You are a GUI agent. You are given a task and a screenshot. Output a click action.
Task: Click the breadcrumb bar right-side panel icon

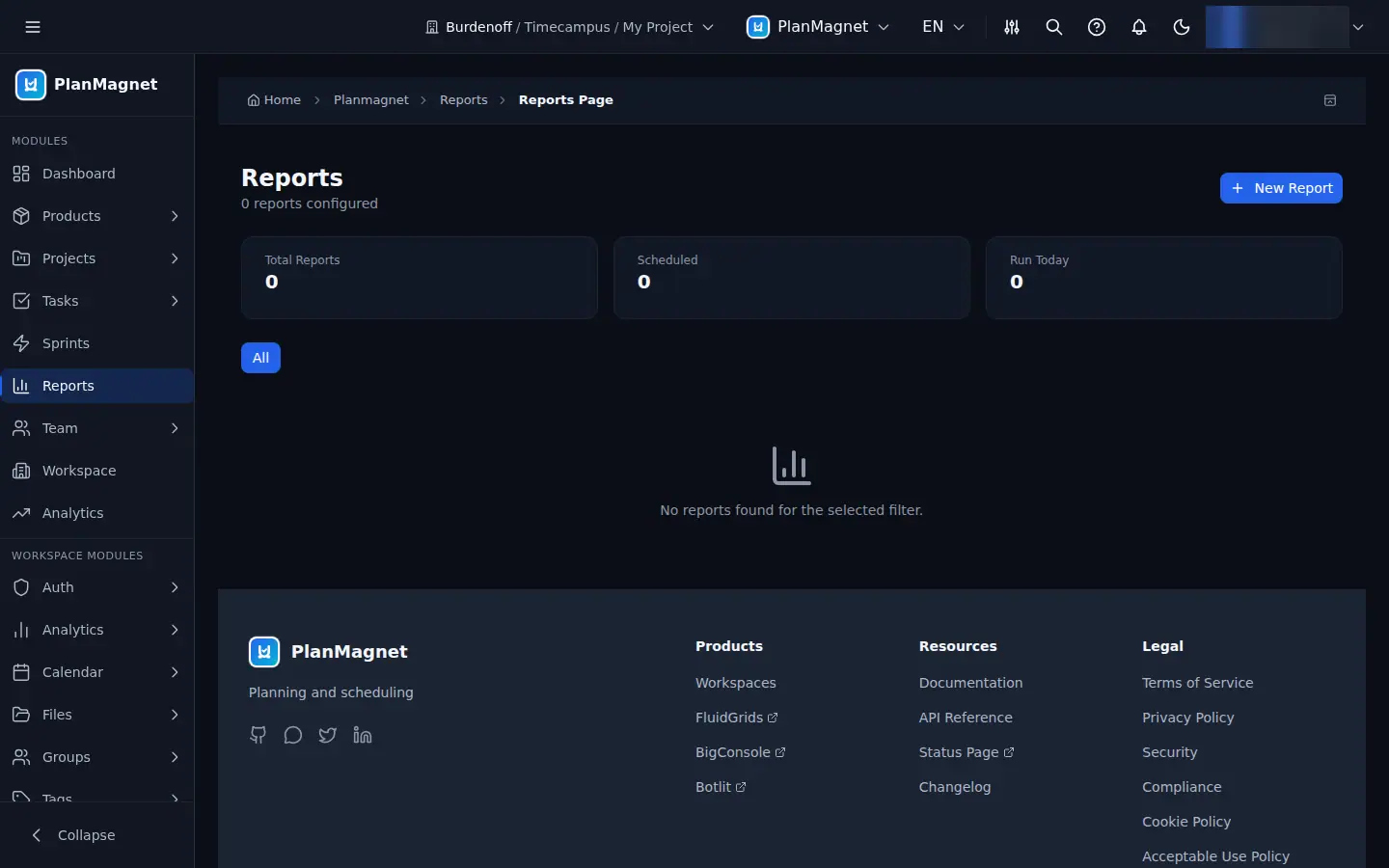coord(1330,100)
